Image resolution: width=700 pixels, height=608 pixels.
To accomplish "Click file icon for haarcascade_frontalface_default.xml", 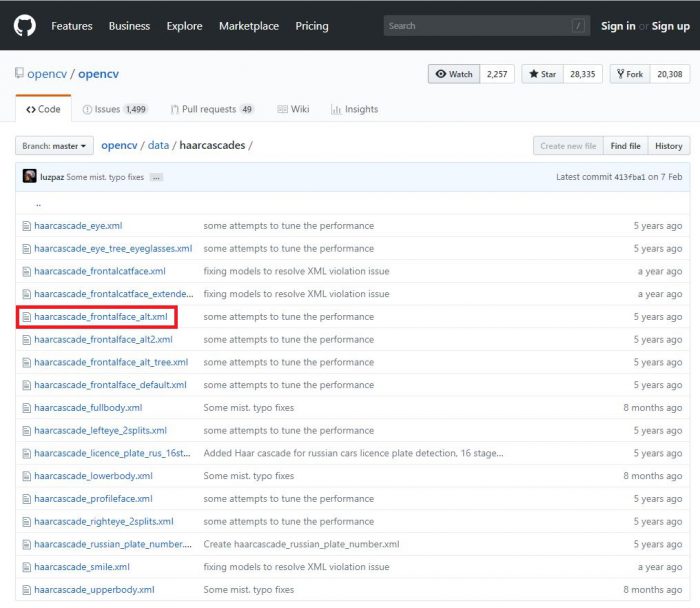I will click(27, 385).
